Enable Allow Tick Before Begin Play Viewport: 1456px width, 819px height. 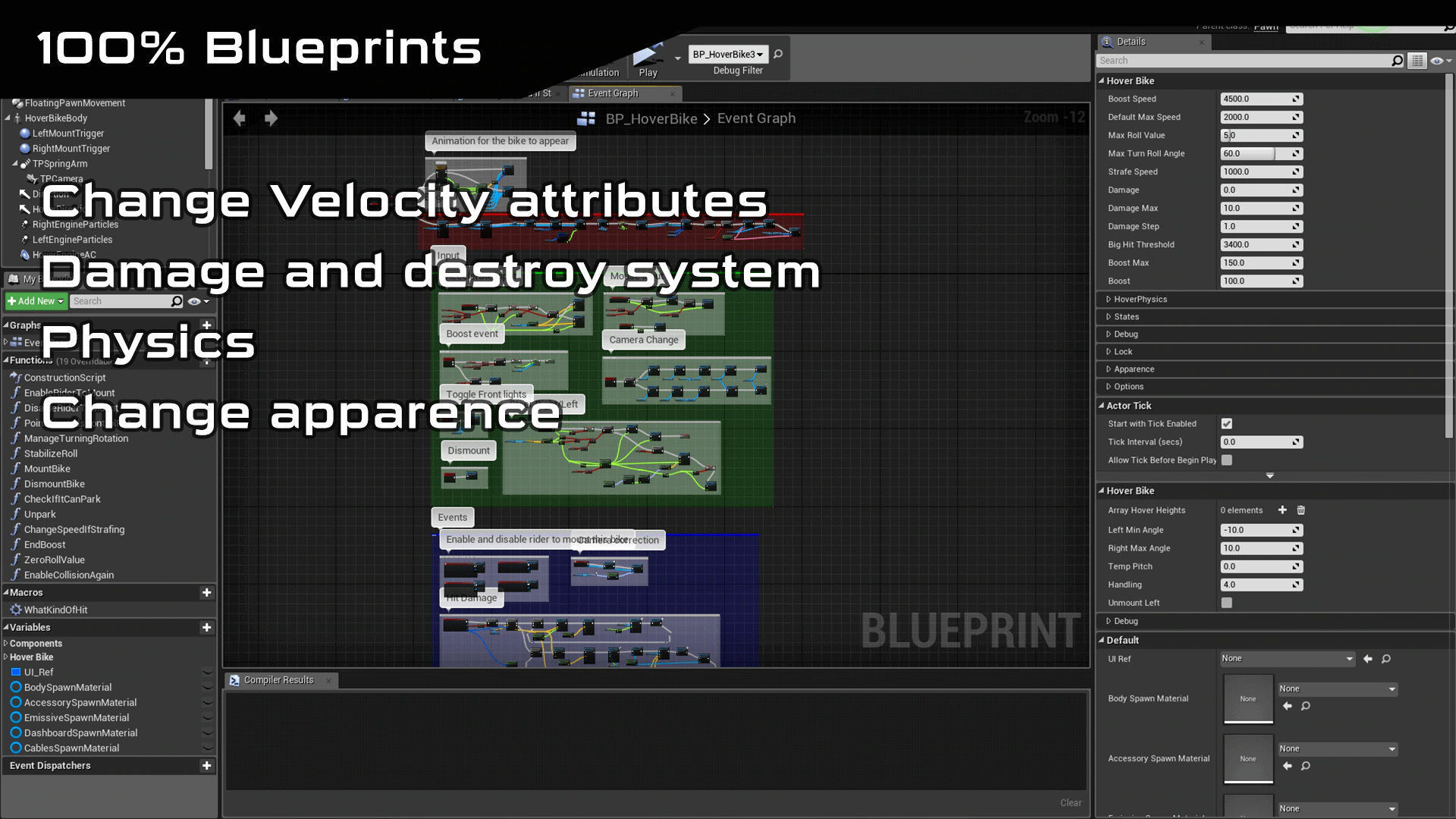pos(1226,460)
